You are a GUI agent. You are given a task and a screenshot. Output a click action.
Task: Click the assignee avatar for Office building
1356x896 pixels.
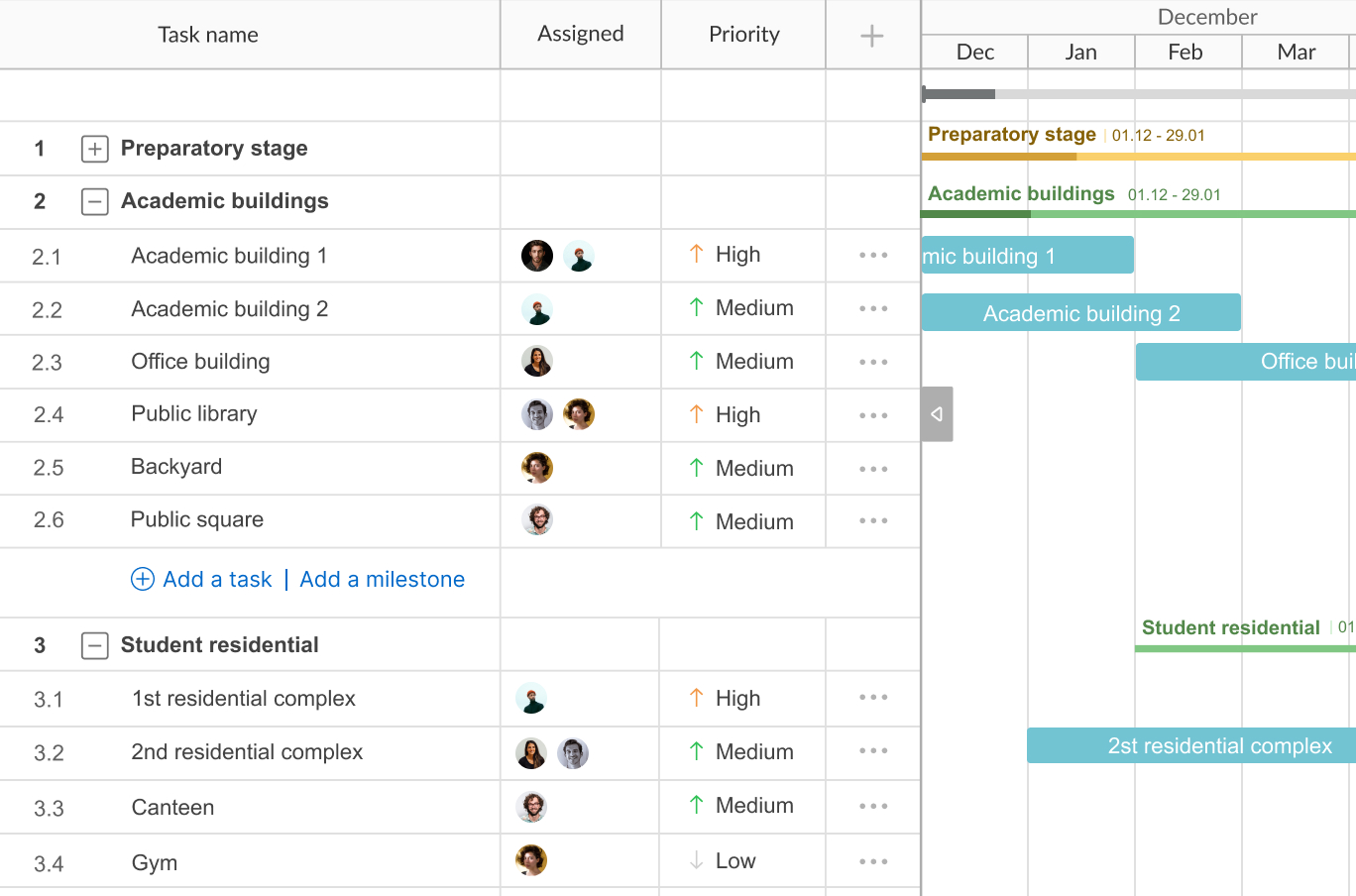click(x=537, y=362)
